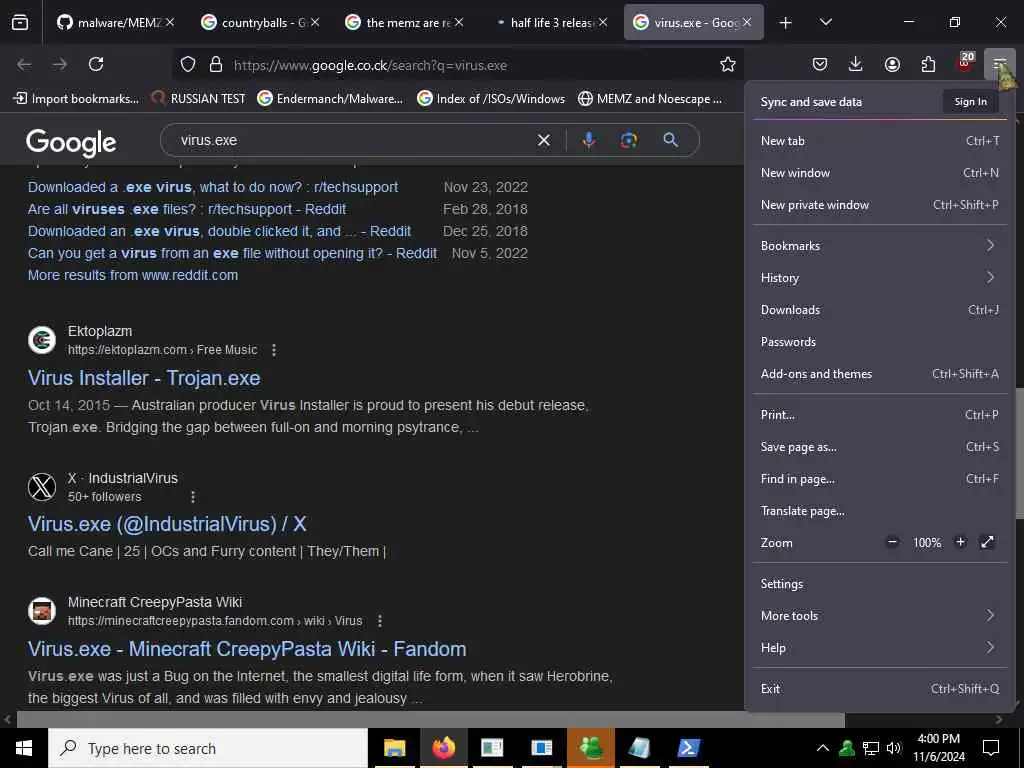This screenshot has width=1024, height=768.
Task: Open File Explorer from the taskbar
Action: (394, 748)
